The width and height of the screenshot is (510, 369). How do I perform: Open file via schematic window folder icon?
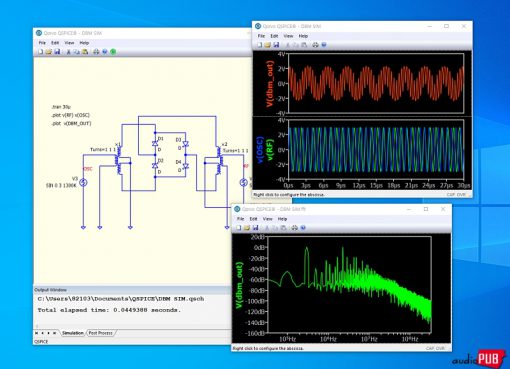tap(49, 52)
